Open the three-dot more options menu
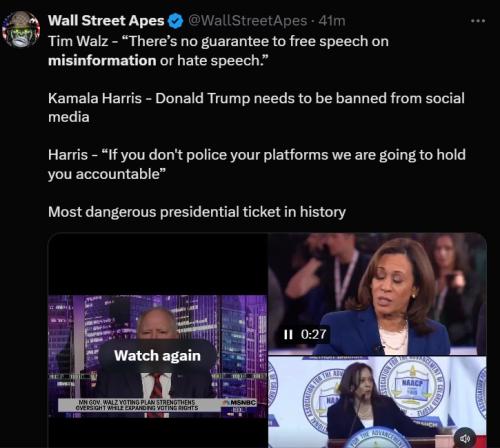The height and width of the screenshot is (448, 500). tap(478, 21)
